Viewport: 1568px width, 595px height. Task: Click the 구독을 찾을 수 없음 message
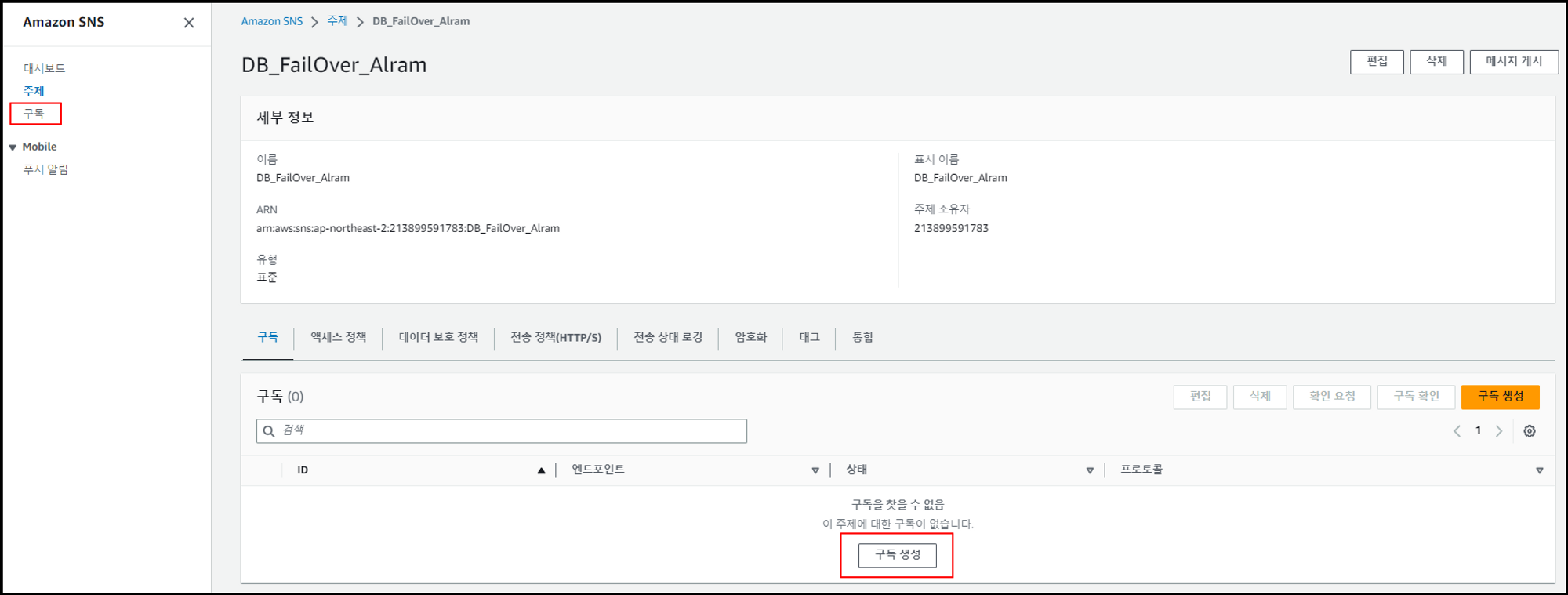pyautogui.click(x=898, y=505)
